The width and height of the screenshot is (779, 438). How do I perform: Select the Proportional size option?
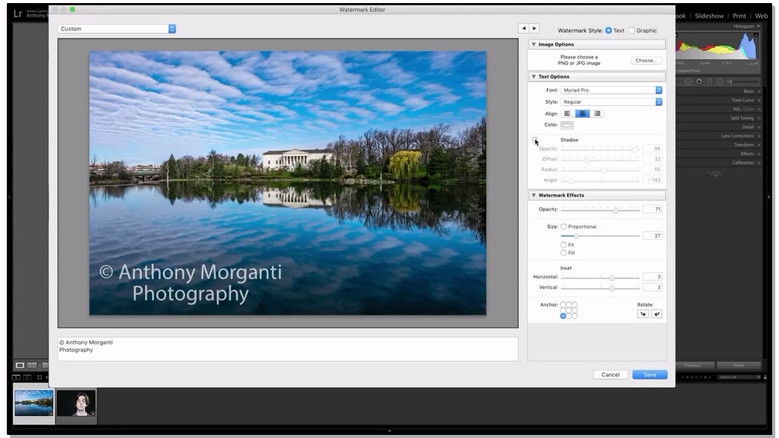point(563,227)
